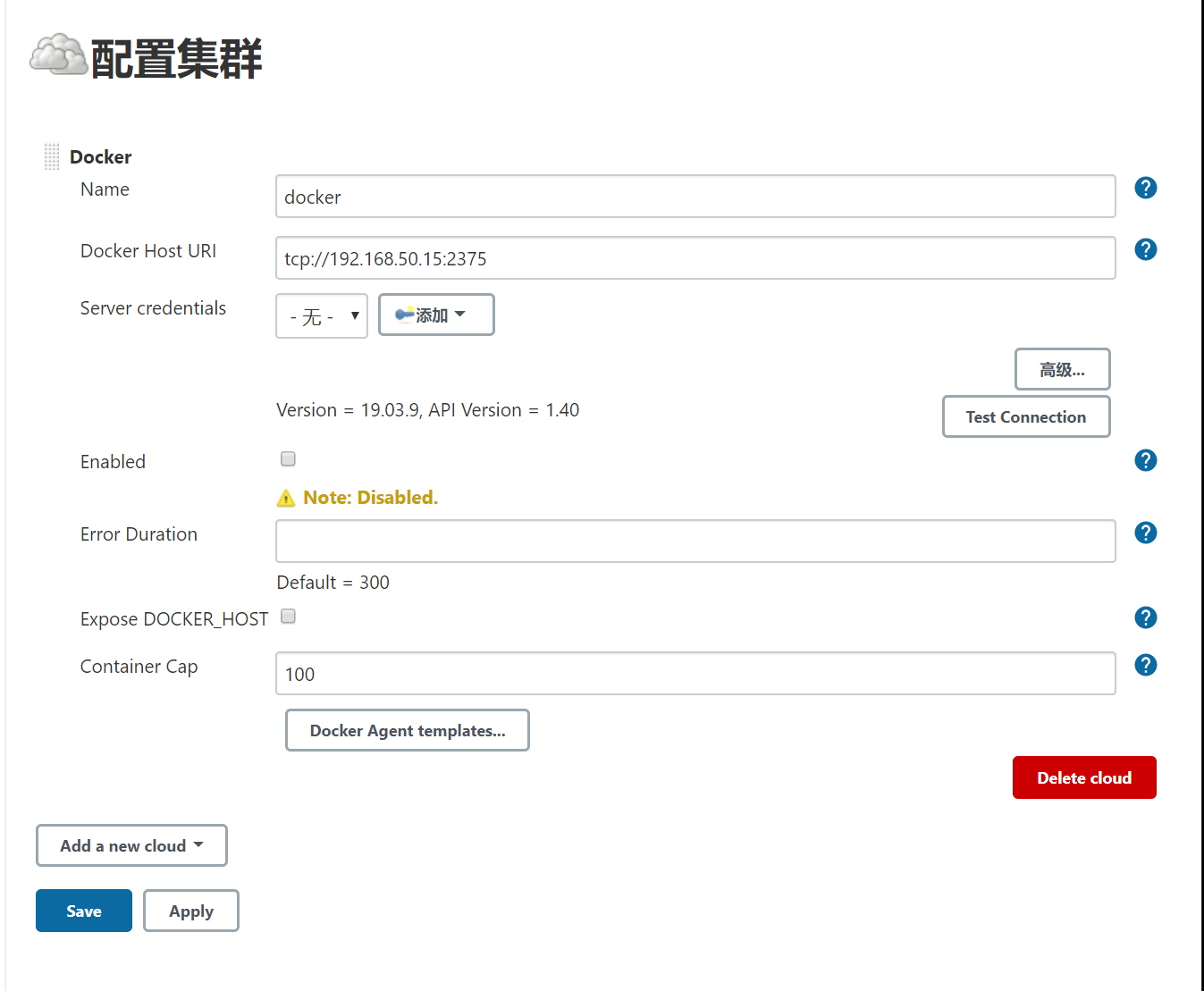1204x991 pixels.
Task: Click the Server credentials label
Action: 153,308
